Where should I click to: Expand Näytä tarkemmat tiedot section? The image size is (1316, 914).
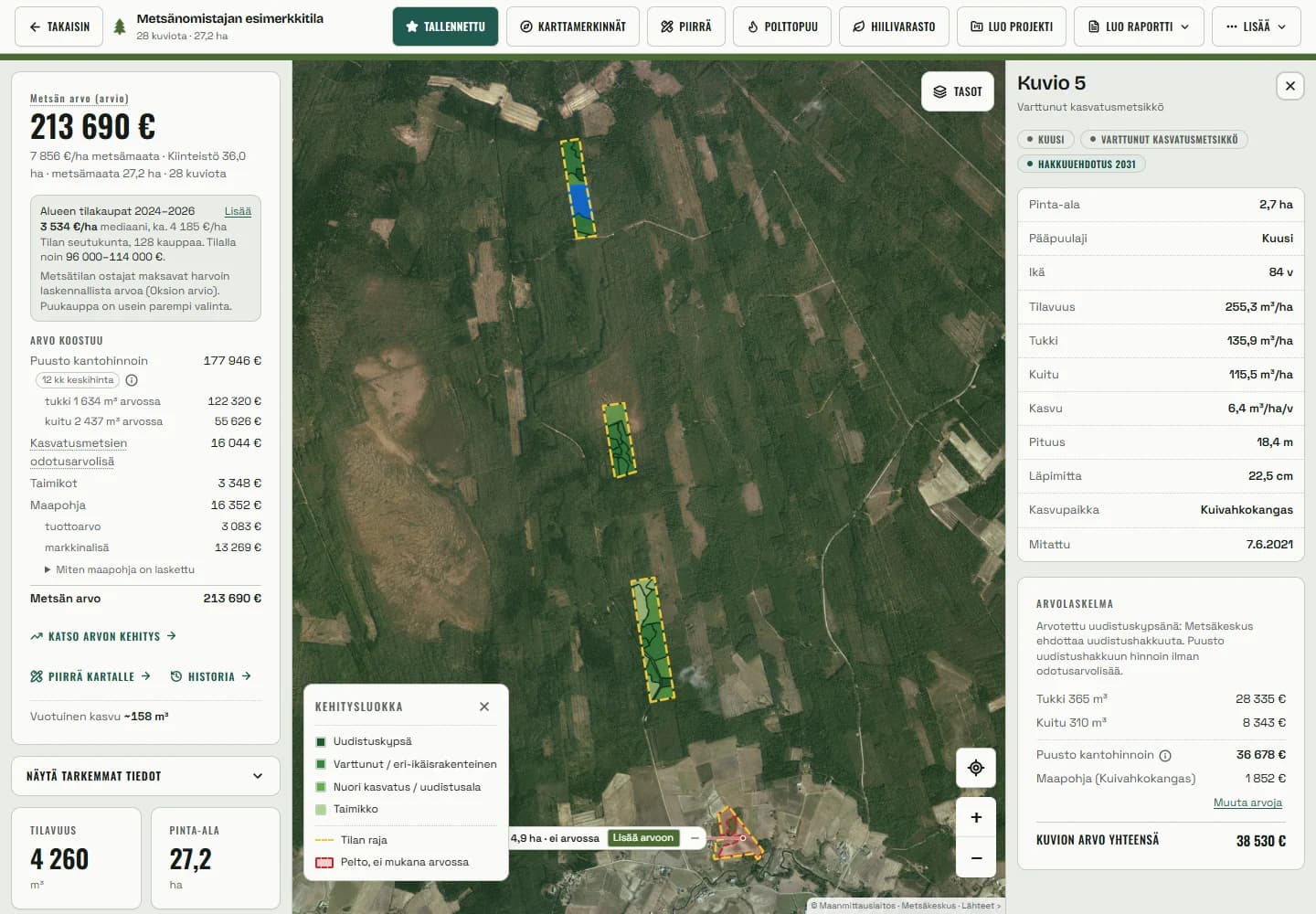point(145,776)
